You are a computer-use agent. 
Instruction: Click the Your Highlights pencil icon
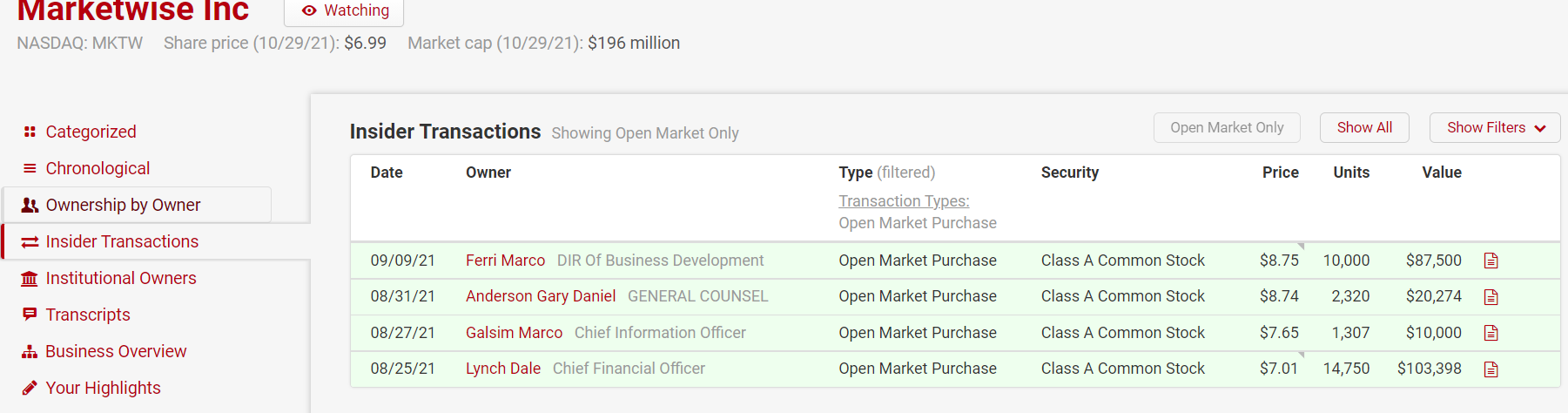pyautogui.click(x=30, y=388)
